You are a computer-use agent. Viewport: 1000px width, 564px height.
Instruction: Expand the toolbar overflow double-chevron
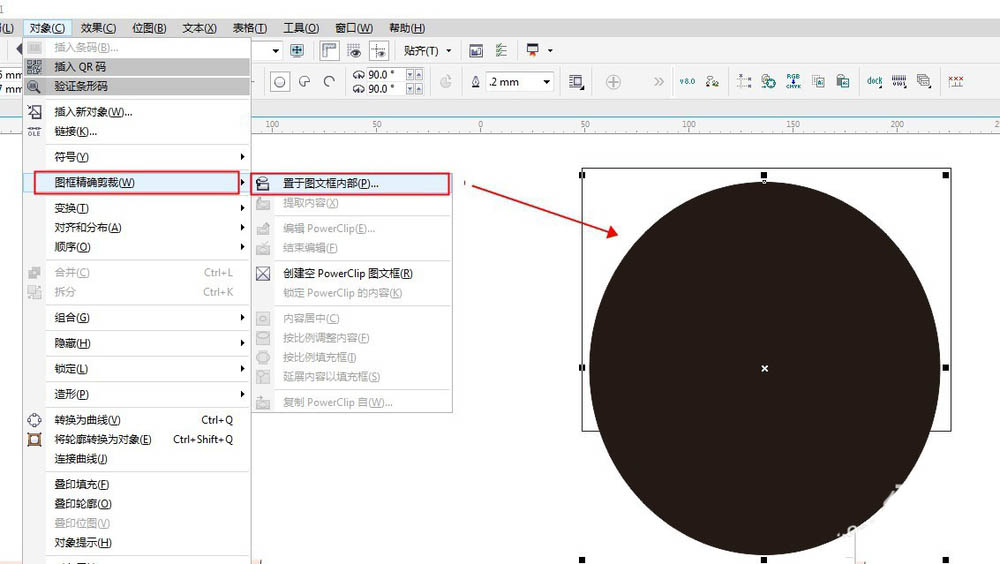[658, 82]
